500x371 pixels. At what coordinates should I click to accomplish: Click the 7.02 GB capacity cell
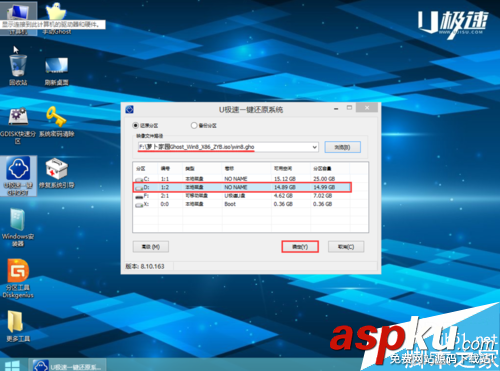coord(322,196)
